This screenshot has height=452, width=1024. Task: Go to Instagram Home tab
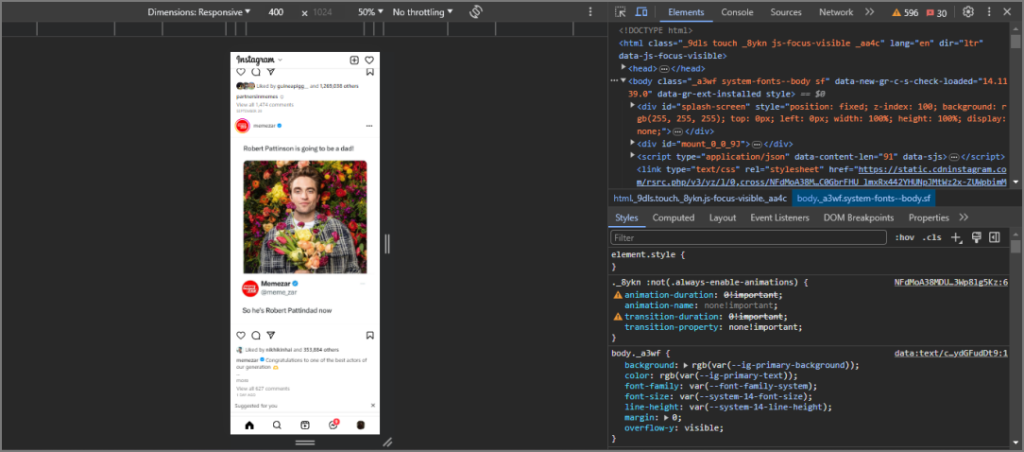coord(249,425)
